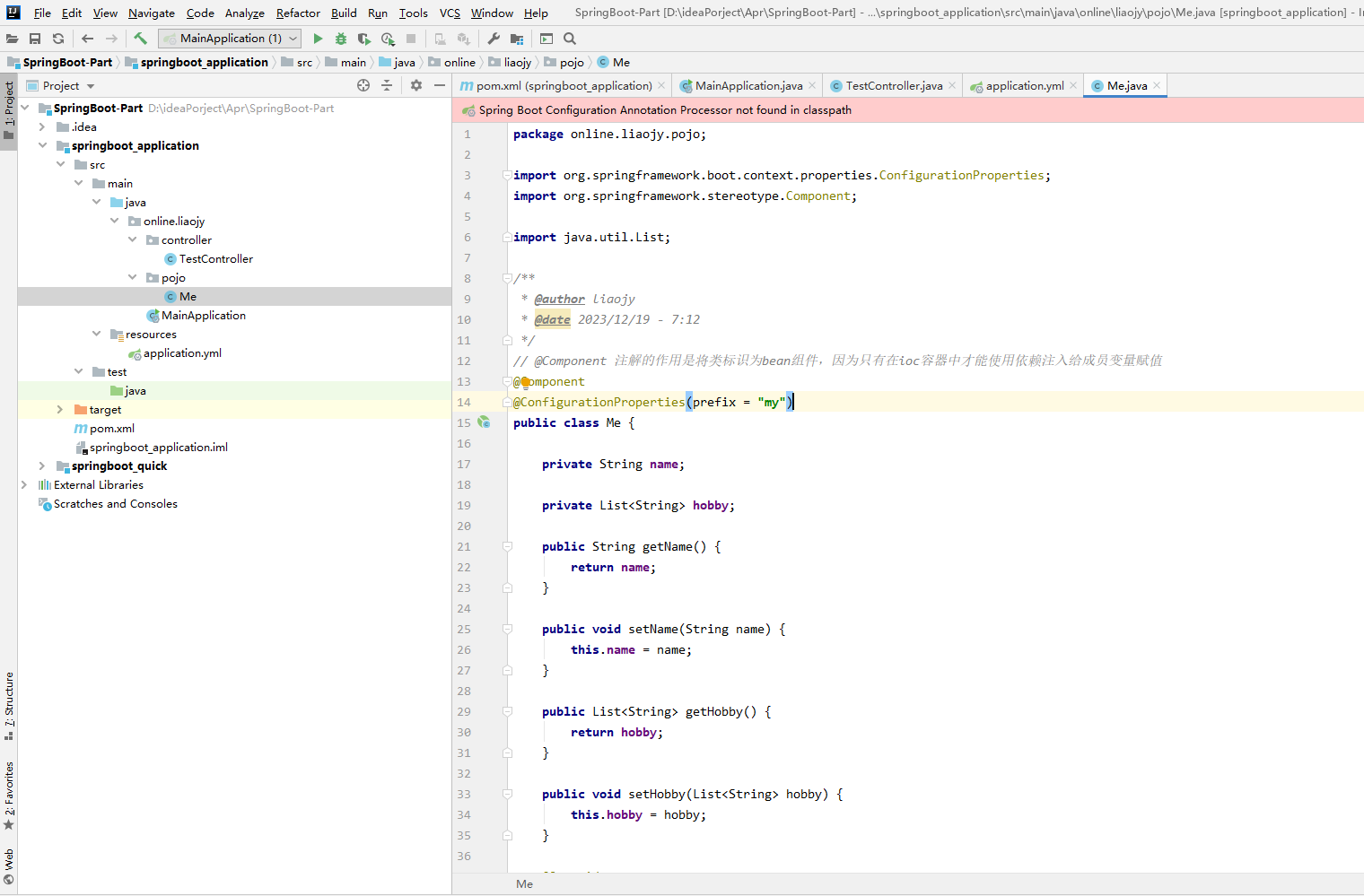Collapse the pojo package

pyautogui.click(x=132, y=277)
